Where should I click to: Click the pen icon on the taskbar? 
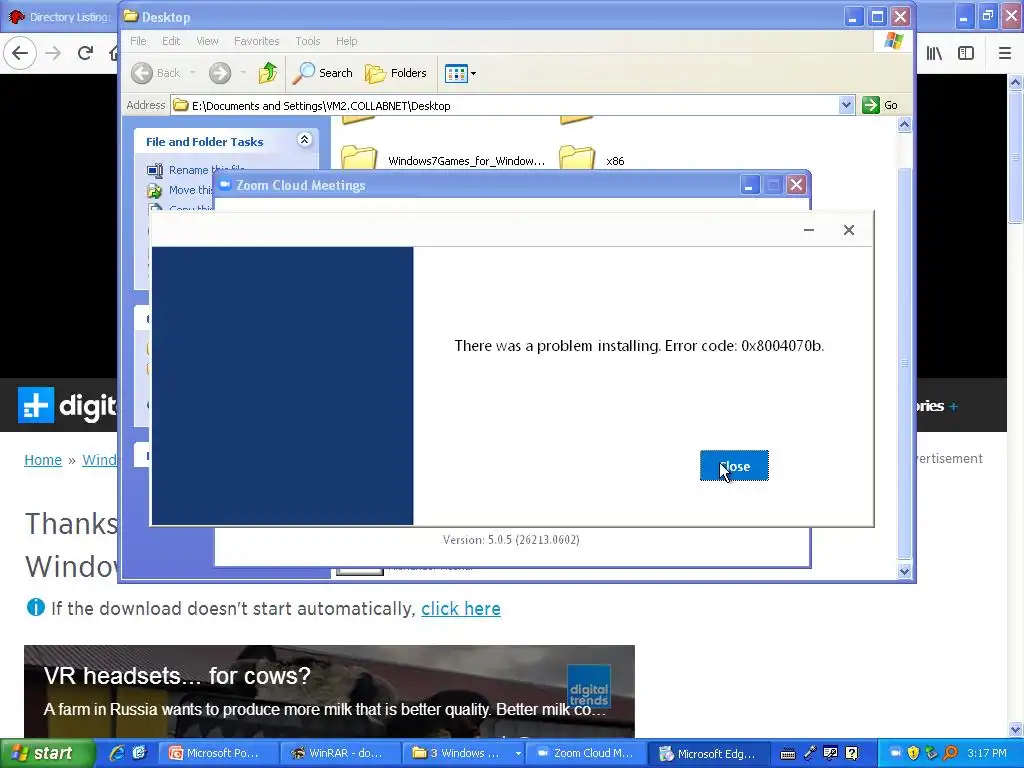(810, 754)
